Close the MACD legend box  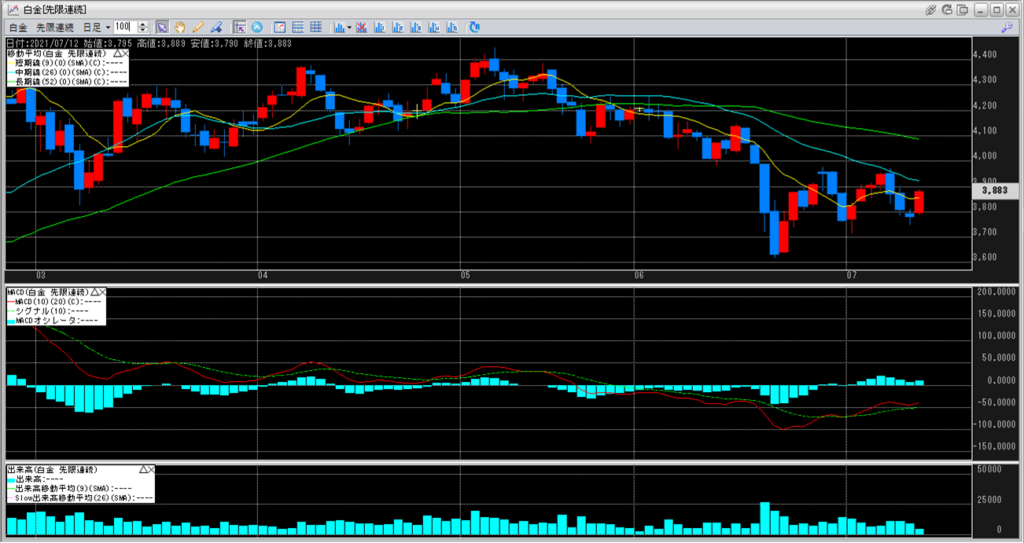(x=102, y=292)
